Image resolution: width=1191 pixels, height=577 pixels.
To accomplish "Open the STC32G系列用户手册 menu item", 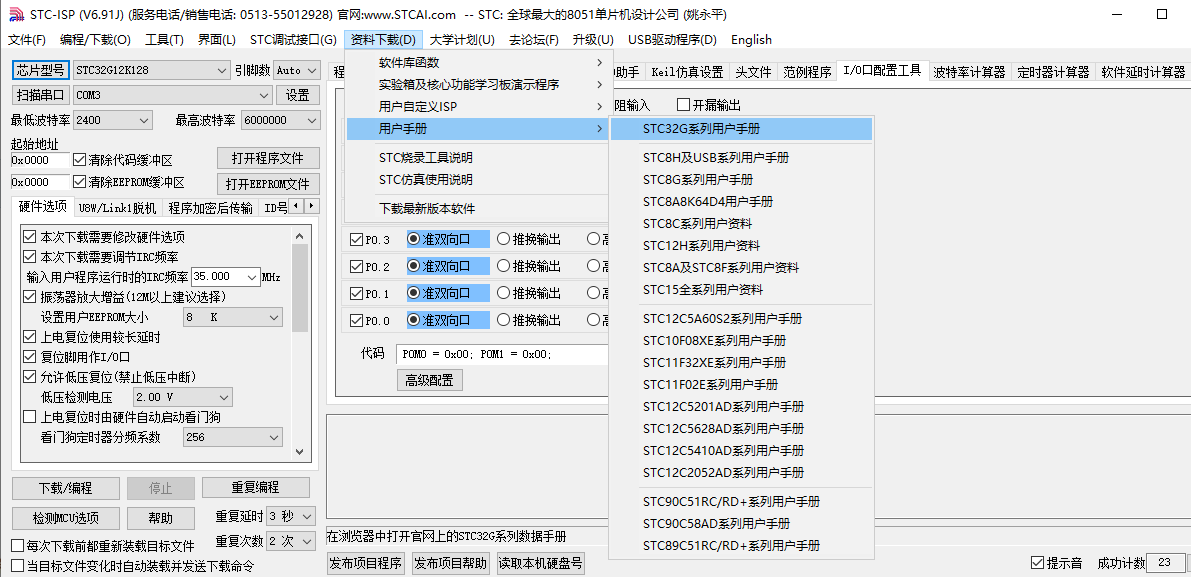I will click(x=741, y=129).
